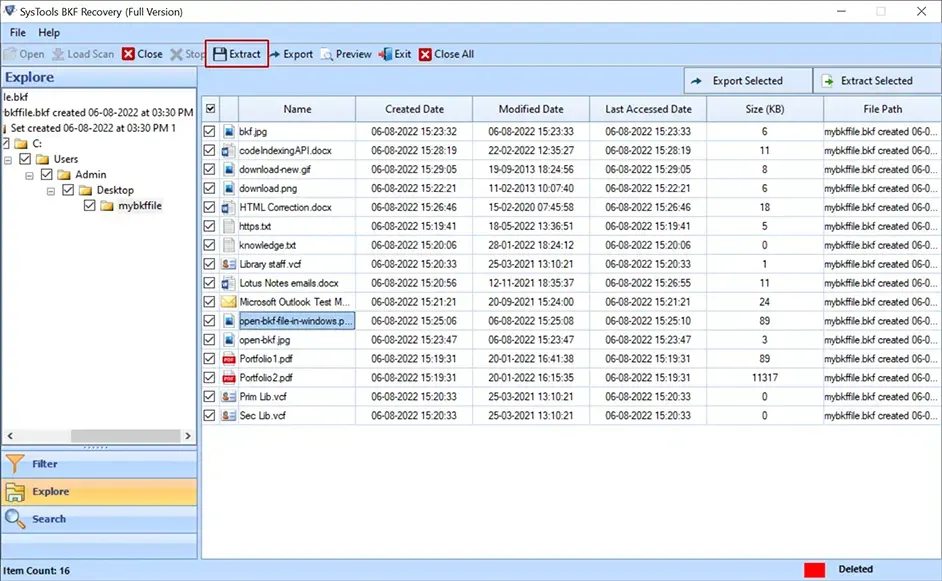Screen dimensions: 942x581
Task: Sort by the Created Date column header
Action: click(415, 109)
